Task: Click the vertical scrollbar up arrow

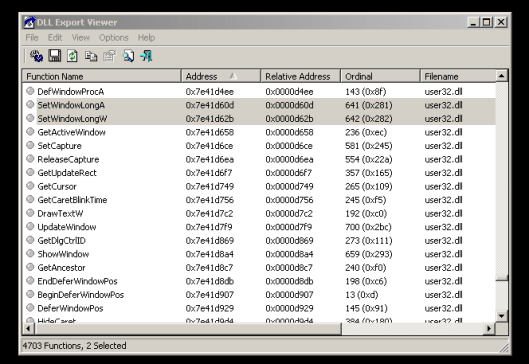Action: pyautogui.click(x=501, y=76)
